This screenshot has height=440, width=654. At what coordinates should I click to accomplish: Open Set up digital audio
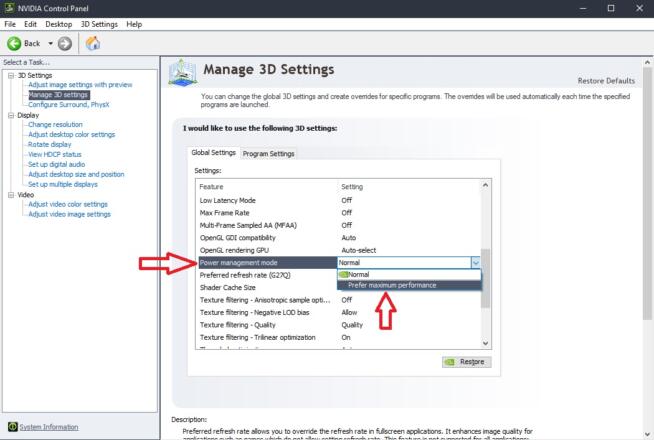coord(56,164)
